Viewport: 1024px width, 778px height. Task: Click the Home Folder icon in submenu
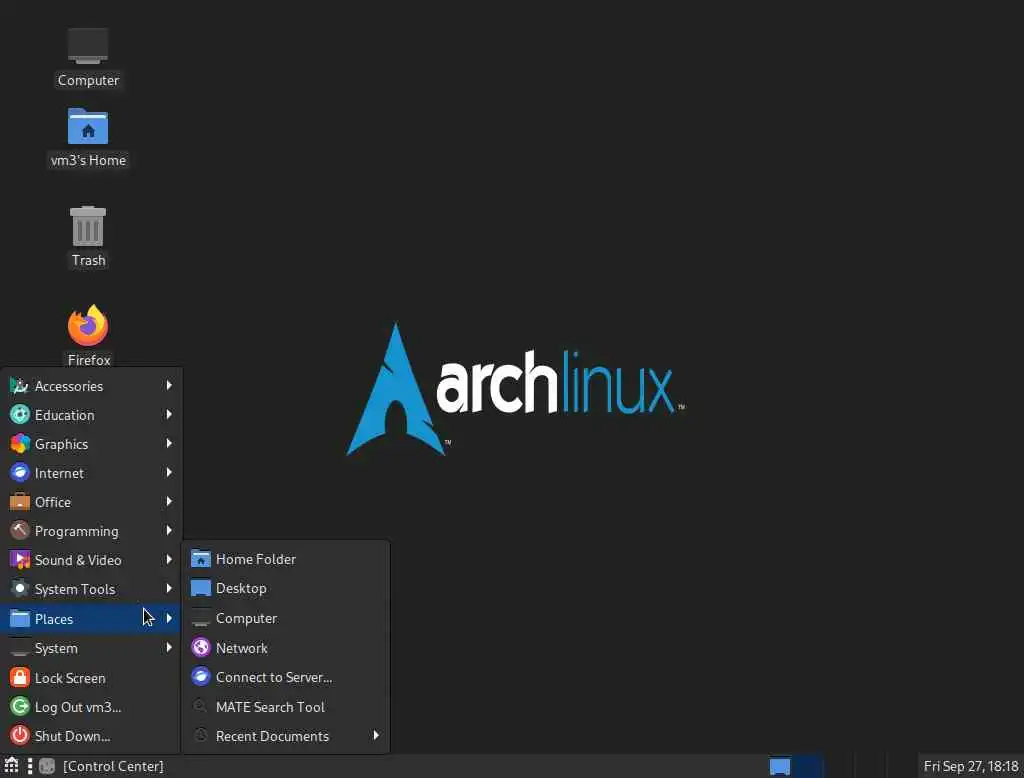coord(200,559)
